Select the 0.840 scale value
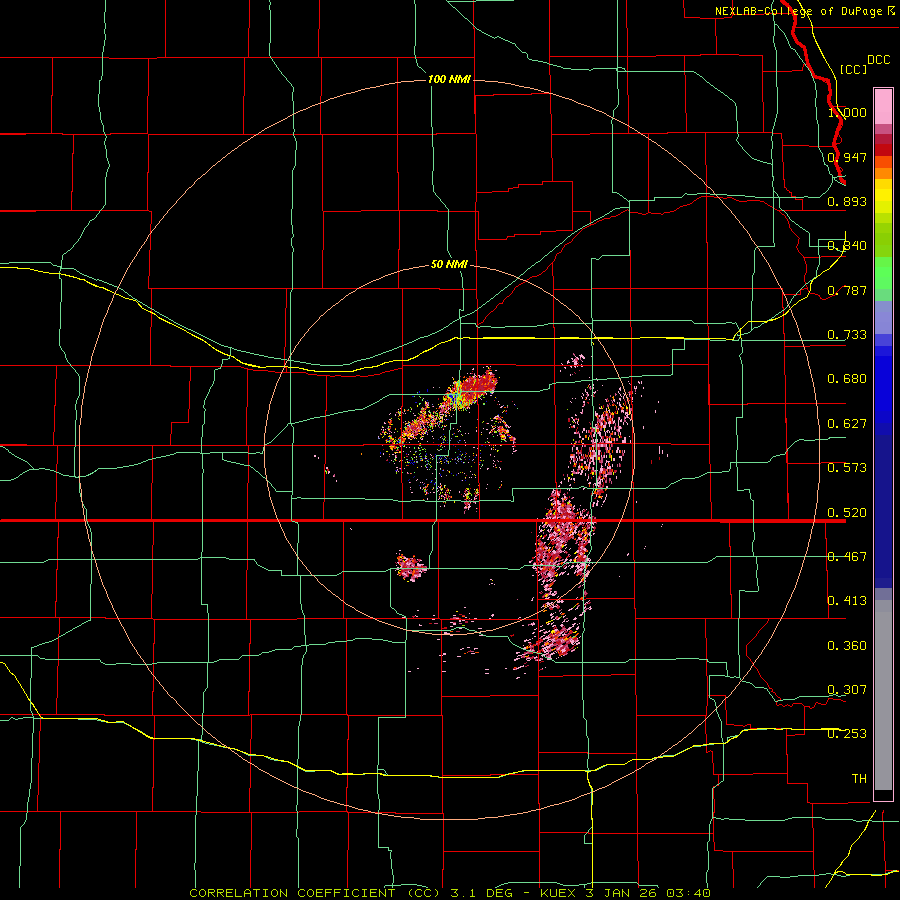The height and width of the screenshot is (900, 900). pos(847,246)
